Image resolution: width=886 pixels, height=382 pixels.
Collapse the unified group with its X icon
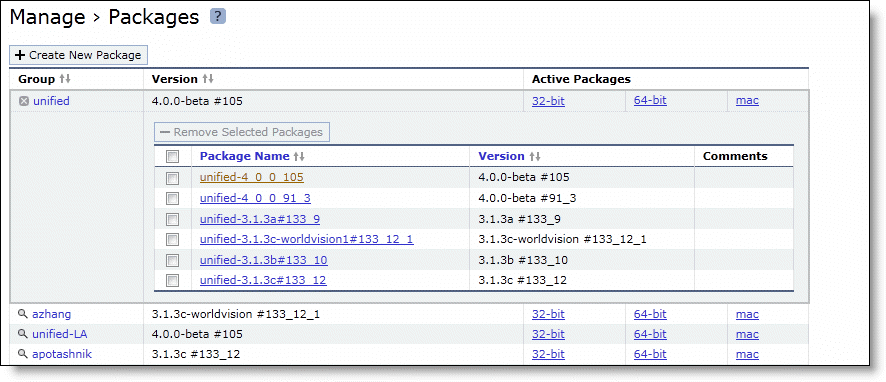point(23,101)
